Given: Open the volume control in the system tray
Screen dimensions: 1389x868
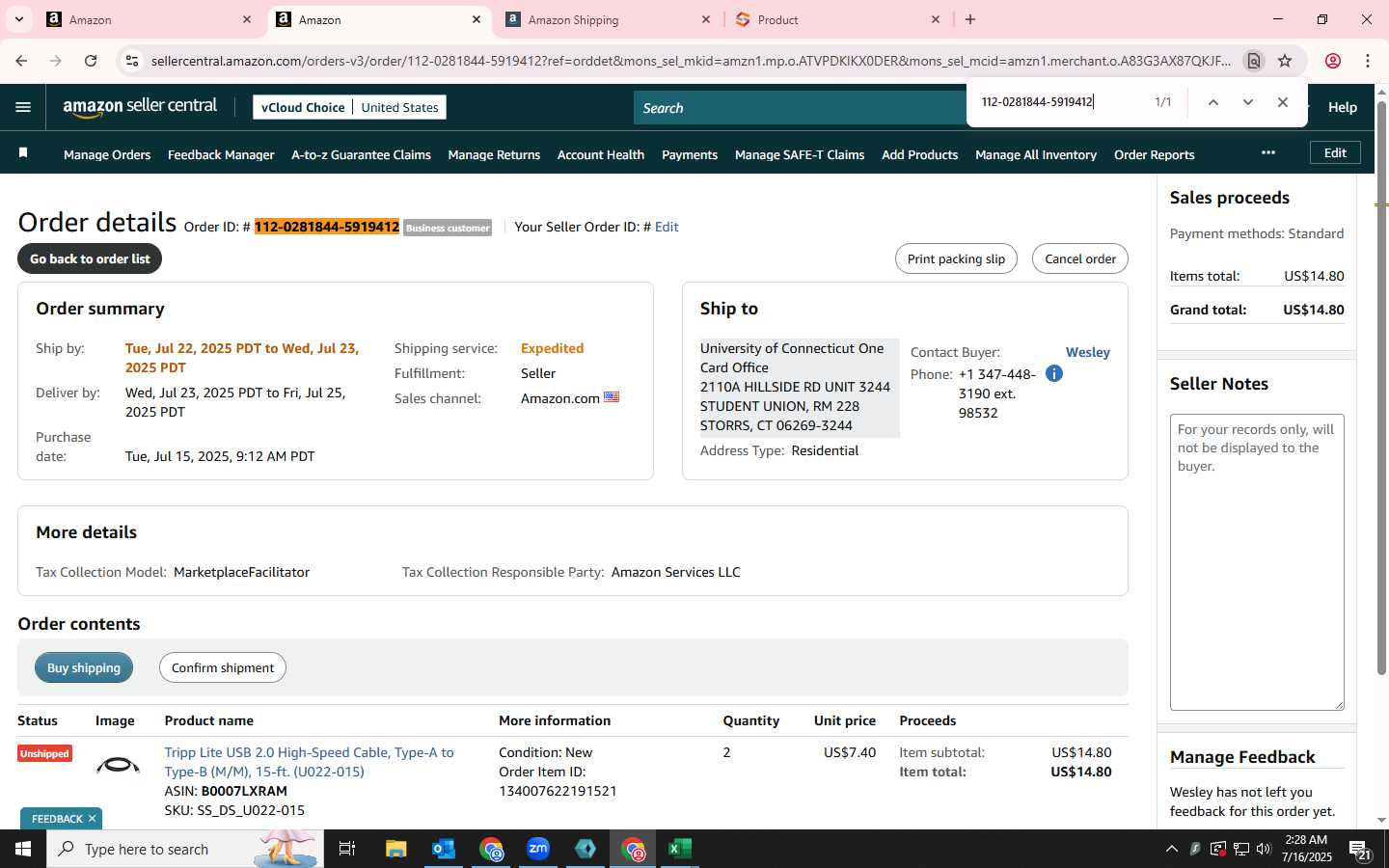Looking at the screenshot, I should (1264, 849).
